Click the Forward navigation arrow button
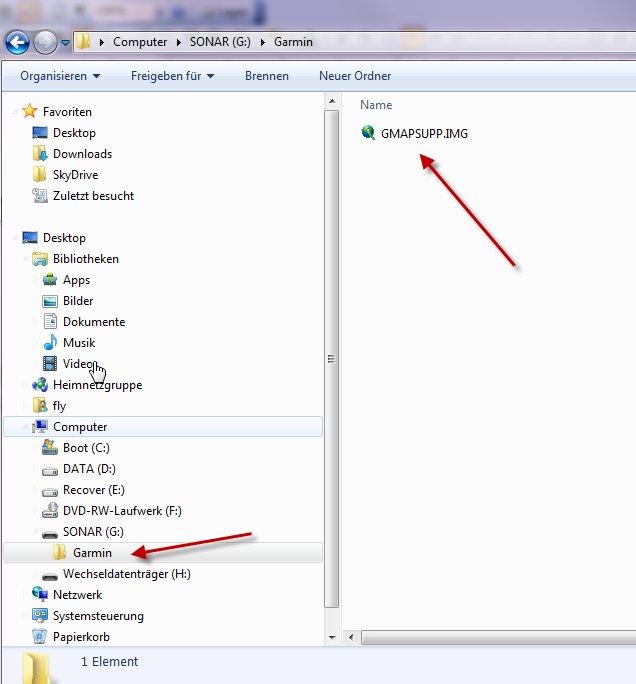 46,42
